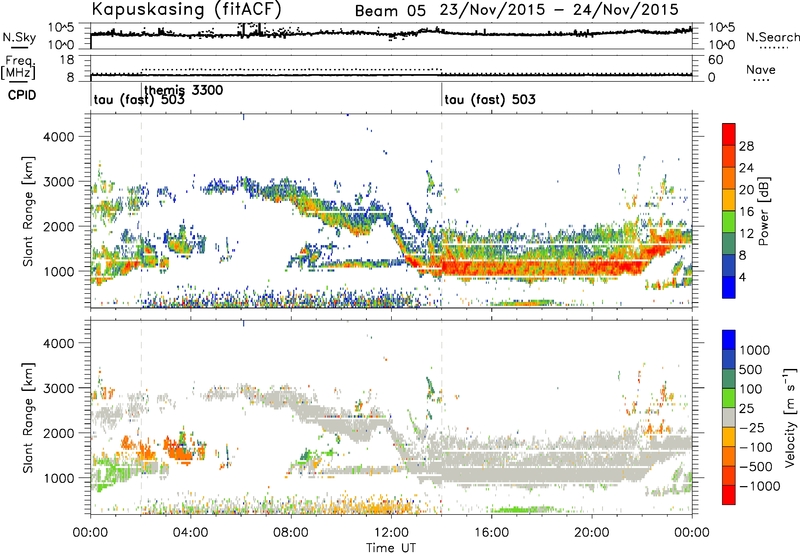Click the date range '23/Nov/2015 – 24/Nov/2015'
This screenshot has height=554, width=800.
559,10
